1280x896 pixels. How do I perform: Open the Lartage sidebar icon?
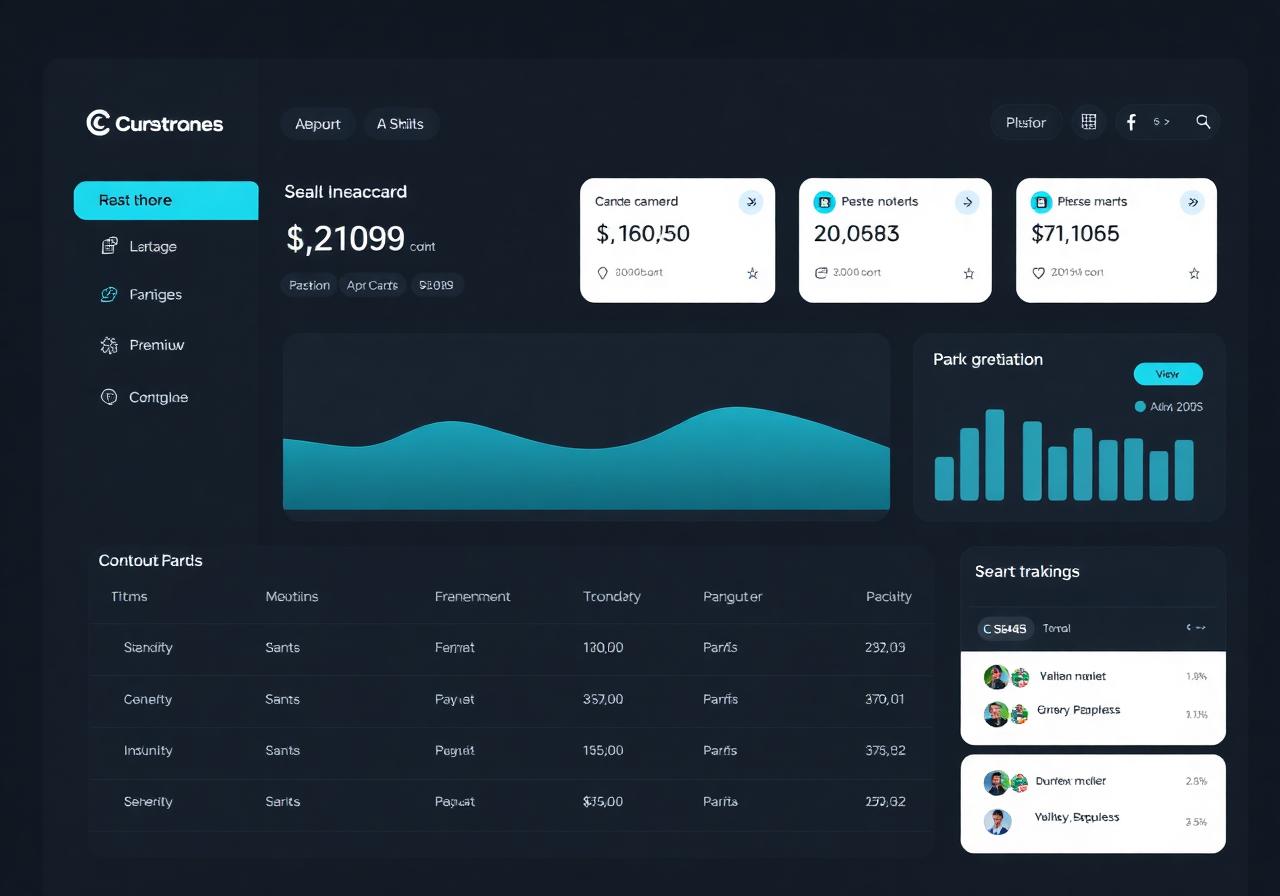(110, 246)
